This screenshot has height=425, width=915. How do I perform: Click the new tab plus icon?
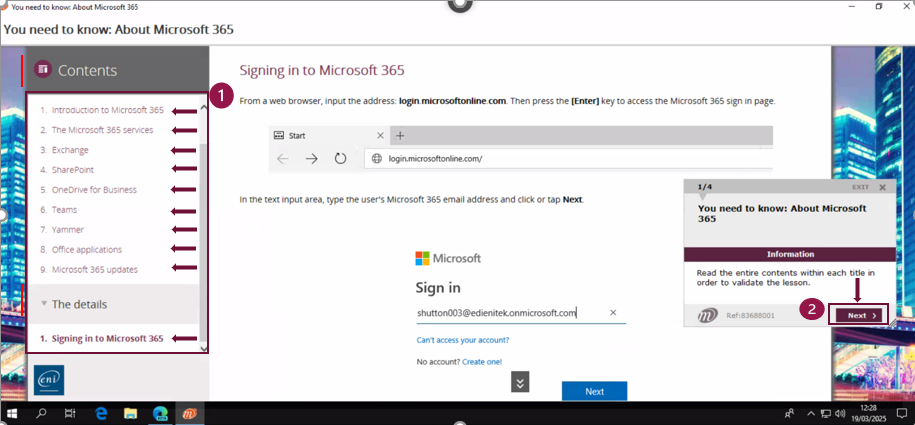400,135
